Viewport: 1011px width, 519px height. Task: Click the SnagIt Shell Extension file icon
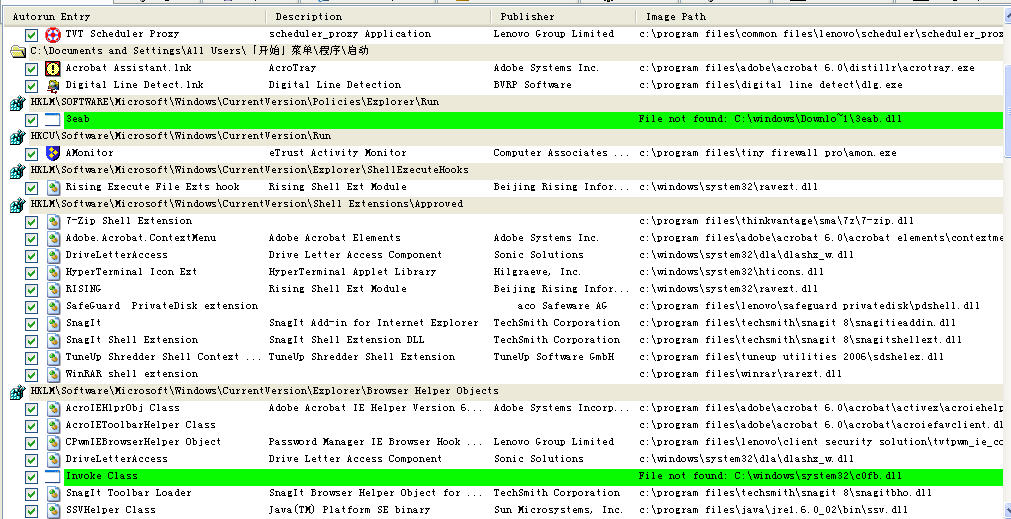tap(54, 340)
